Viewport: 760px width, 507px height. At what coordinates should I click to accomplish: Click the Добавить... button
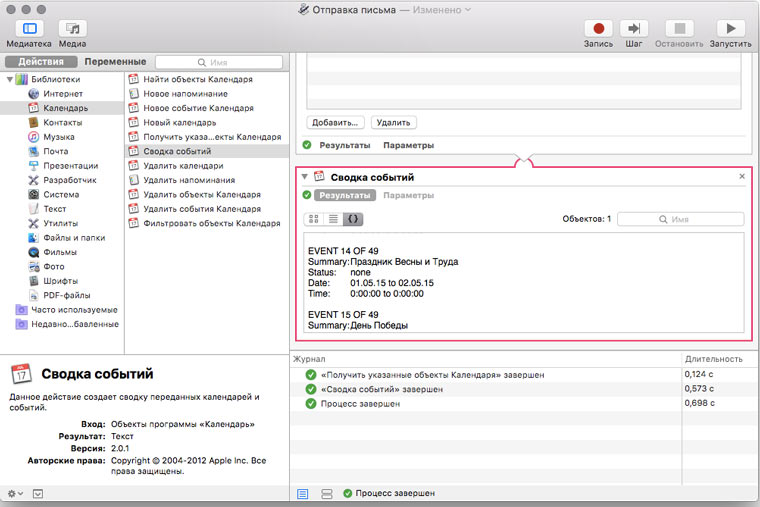coord(335,123)
